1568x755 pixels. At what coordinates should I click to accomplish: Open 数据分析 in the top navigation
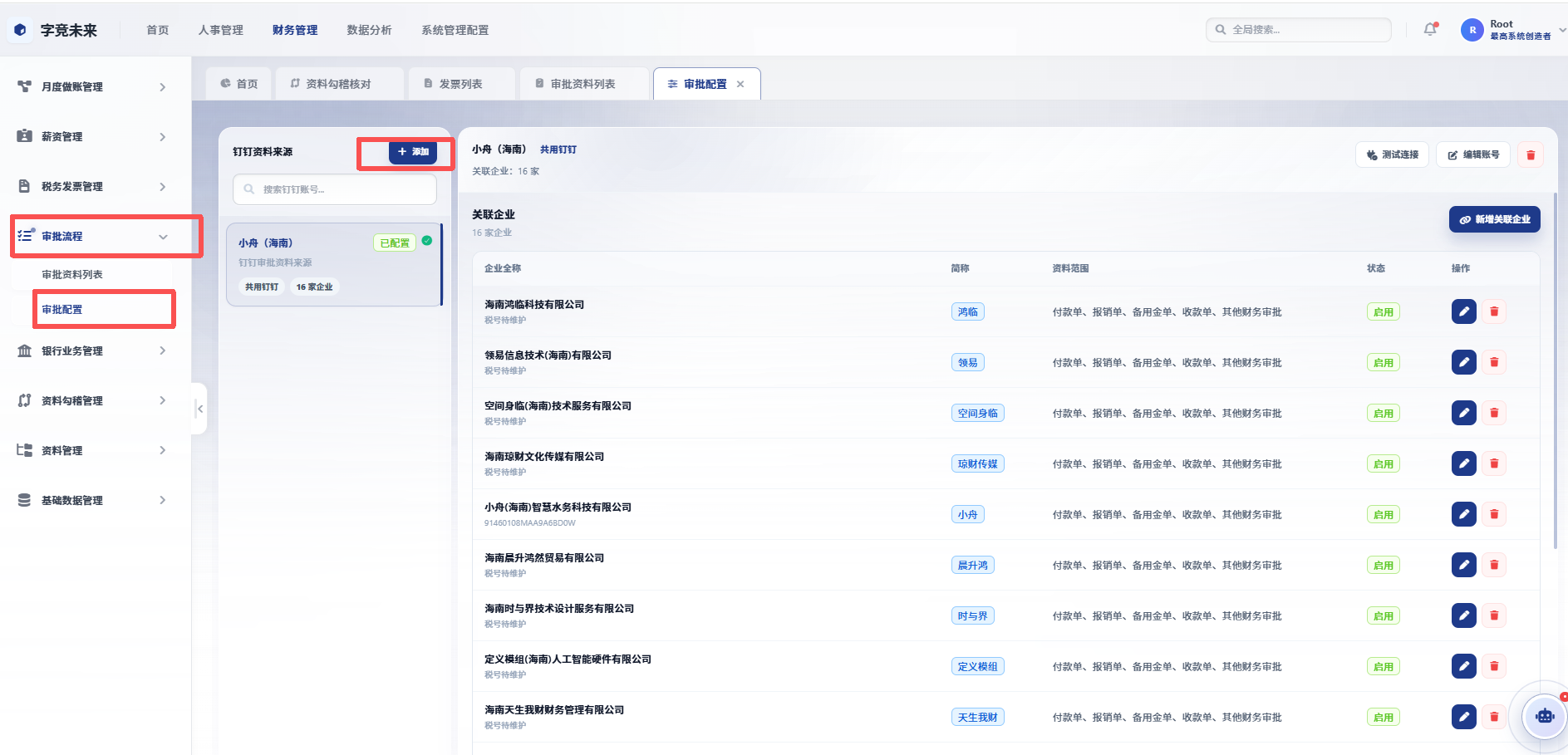click(x=369, y=30)
